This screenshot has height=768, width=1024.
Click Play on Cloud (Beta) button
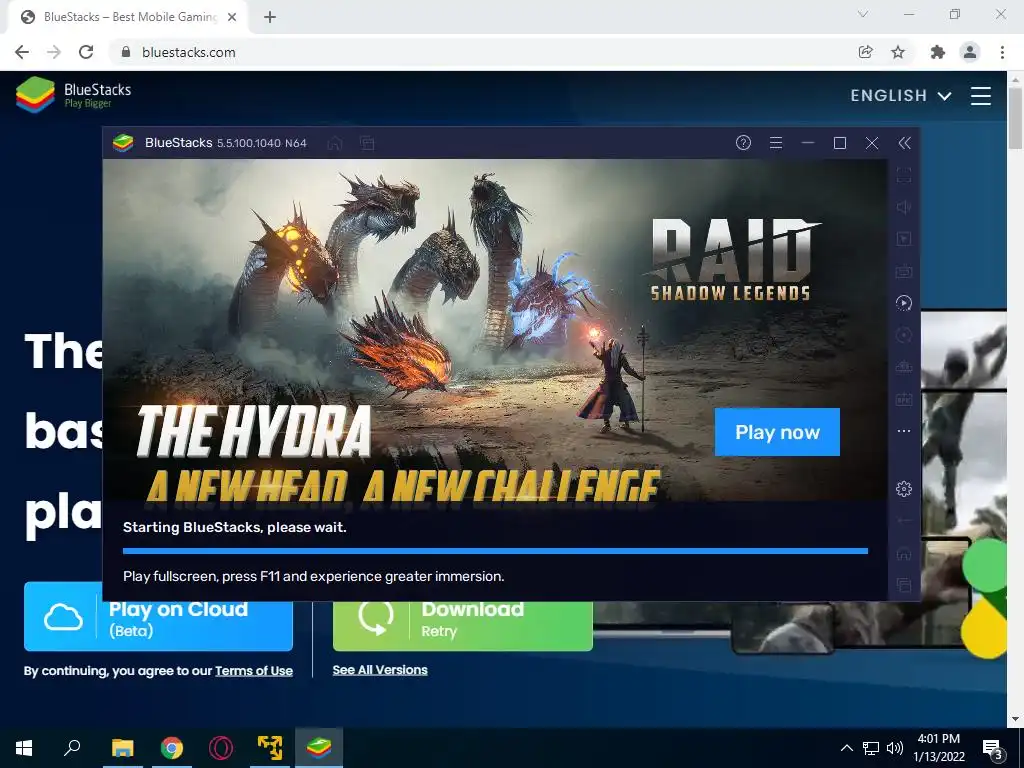(x=158, y=617)
